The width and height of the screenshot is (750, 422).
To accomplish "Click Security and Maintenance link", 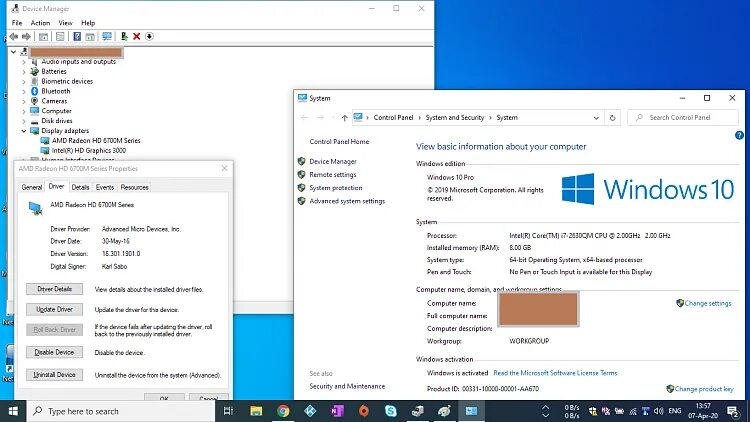I will (347, 386).
